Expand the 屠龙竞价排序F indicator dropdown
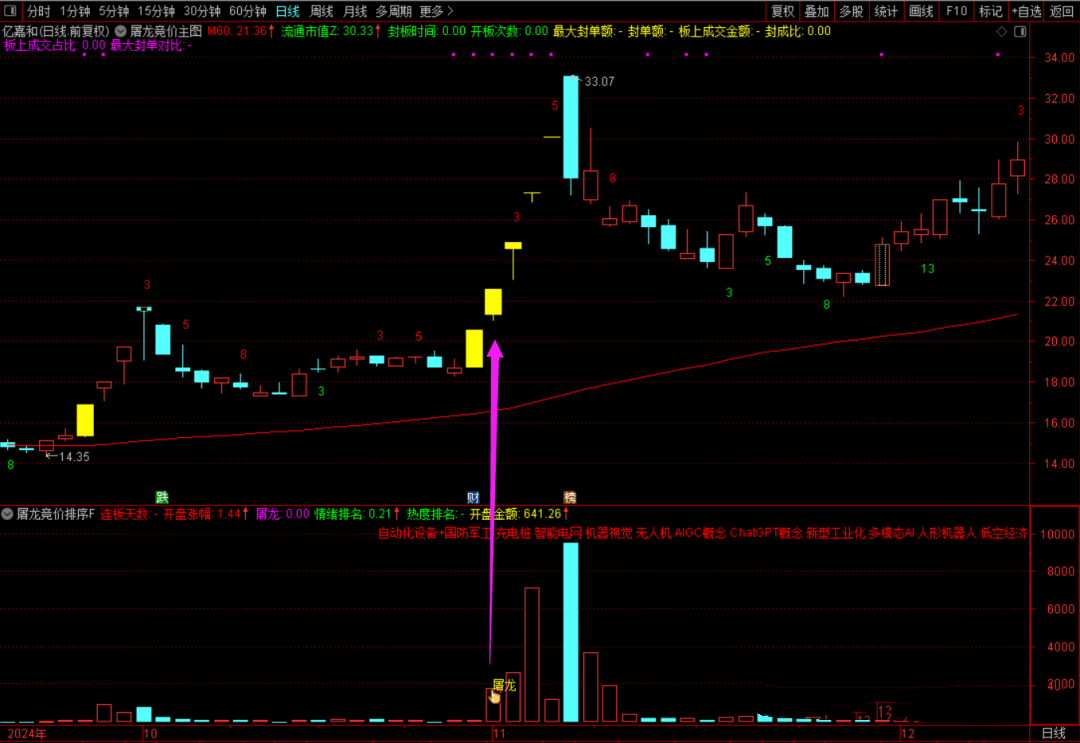This screenshot has width=1080, height=743. pos(7,514)
